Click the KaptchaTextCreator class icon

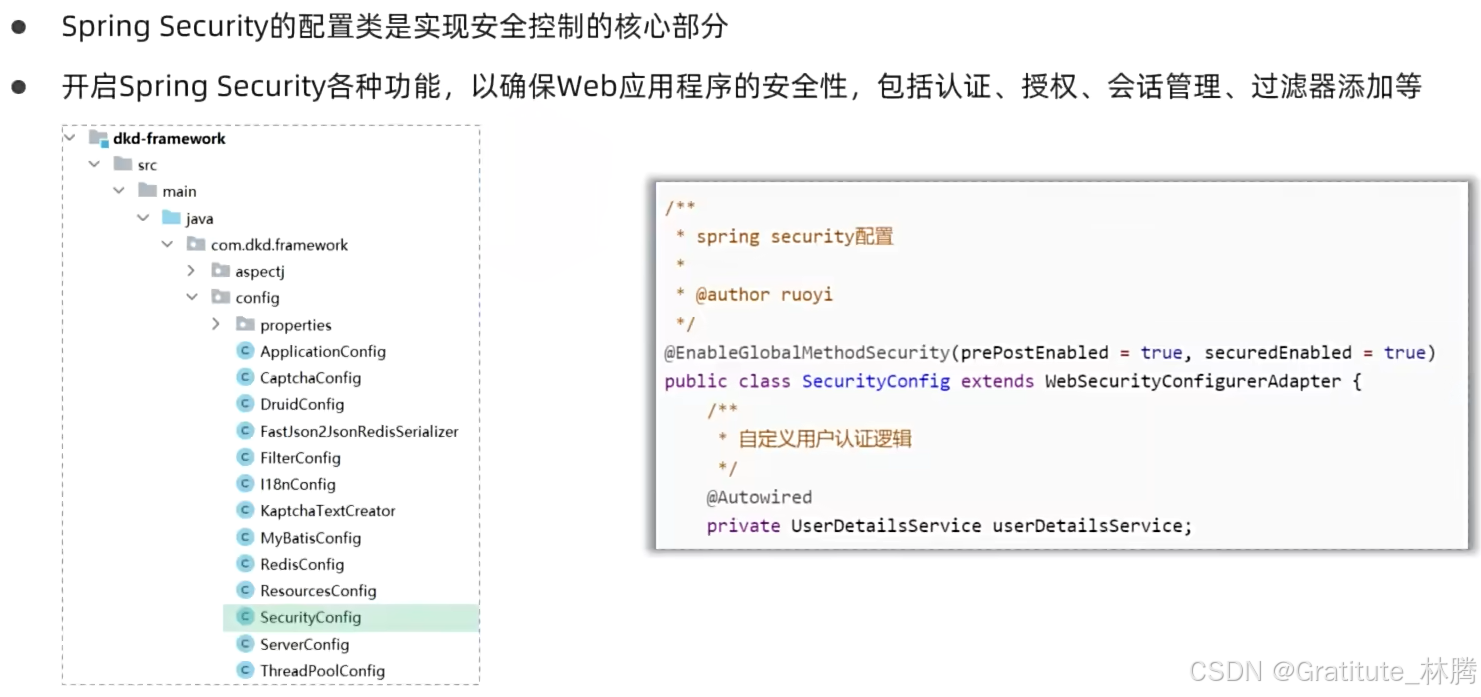tap(245, 510)
